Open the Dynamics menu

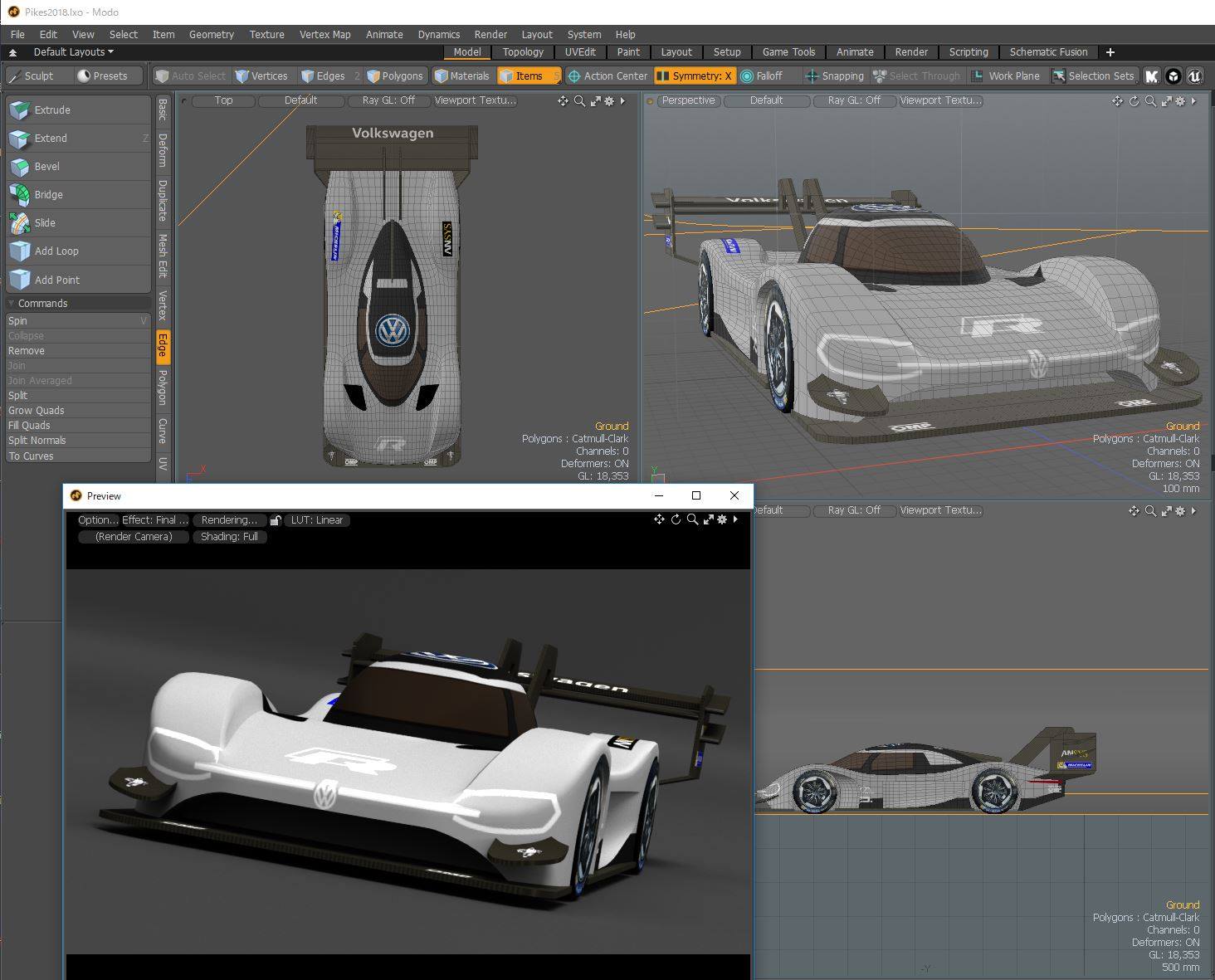click(x=439, y=34)
